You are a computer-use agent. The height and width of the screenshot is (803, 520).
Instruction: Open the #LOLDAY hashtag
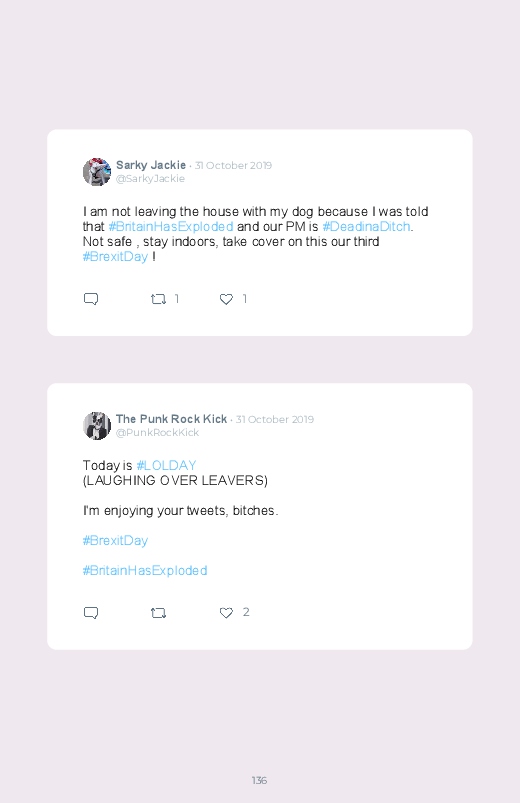(x=167, y=466)
